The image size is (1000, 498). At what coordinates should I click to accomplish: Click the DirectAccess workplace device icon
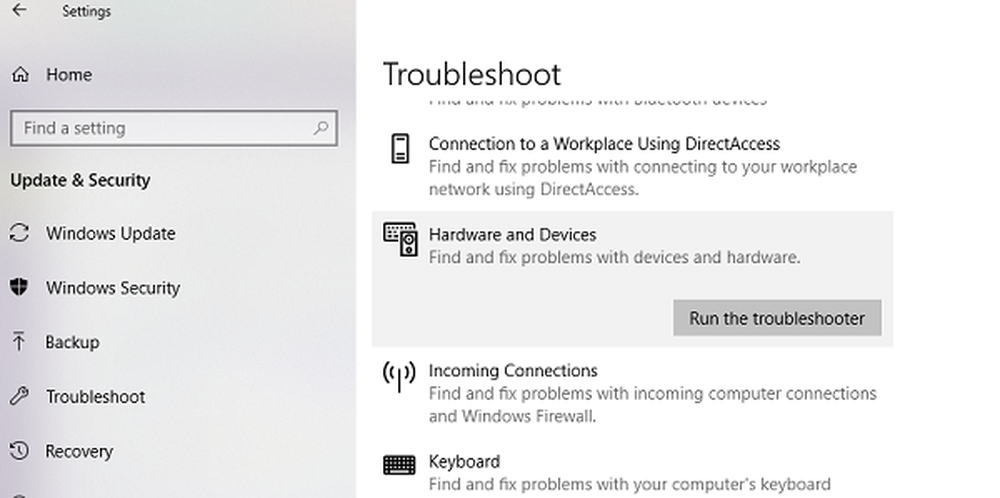(x=399, y=148)
